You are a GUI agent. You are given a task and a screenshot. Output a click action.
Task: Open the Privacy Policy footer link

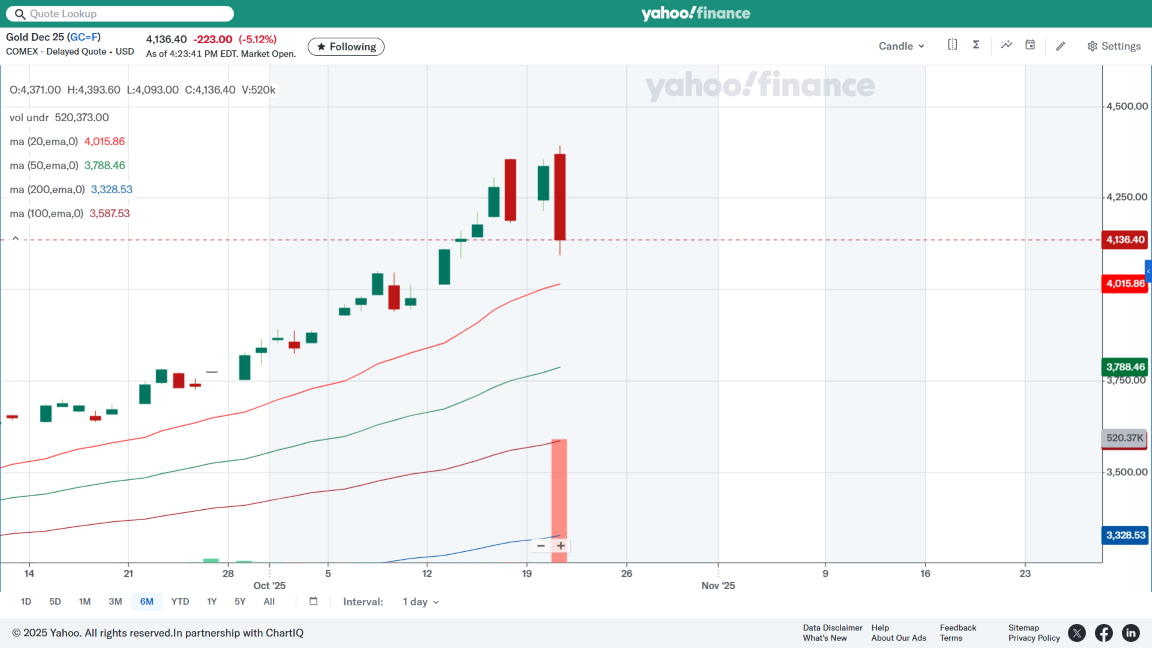click(x=1034, y=638)
